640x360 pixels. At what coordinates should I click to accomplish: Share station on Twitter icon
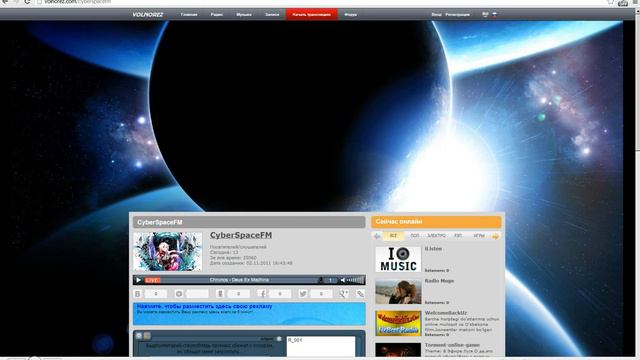(x=302, y=293)
